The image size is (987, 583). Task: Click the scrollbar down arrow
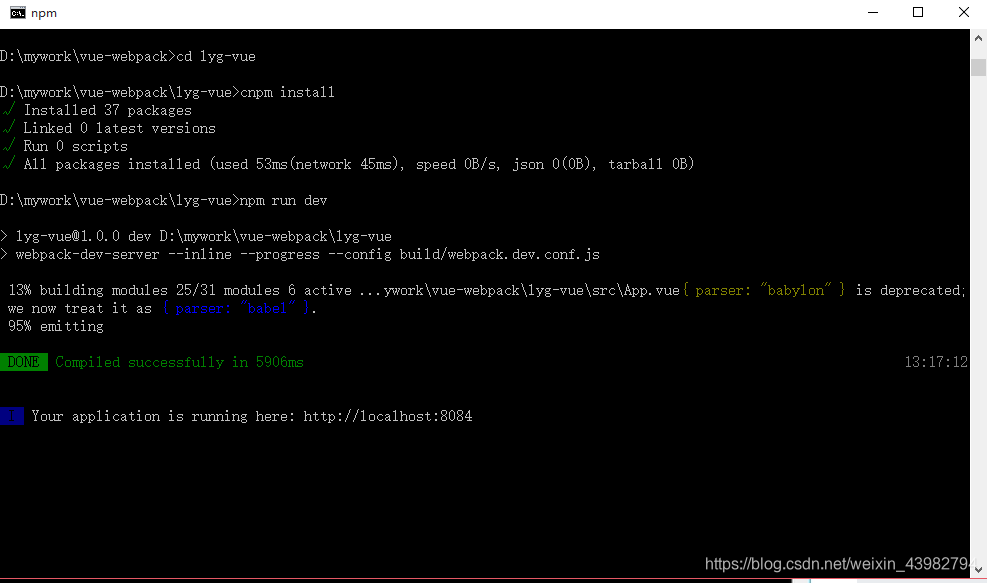pos(978,570)
